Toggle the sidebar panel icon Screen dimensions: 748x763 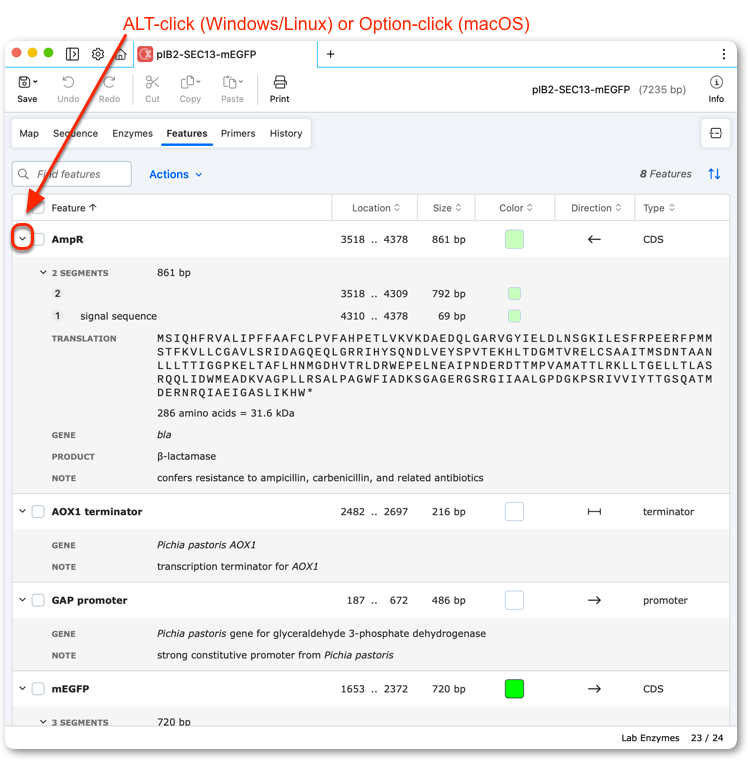pos(72,54)
